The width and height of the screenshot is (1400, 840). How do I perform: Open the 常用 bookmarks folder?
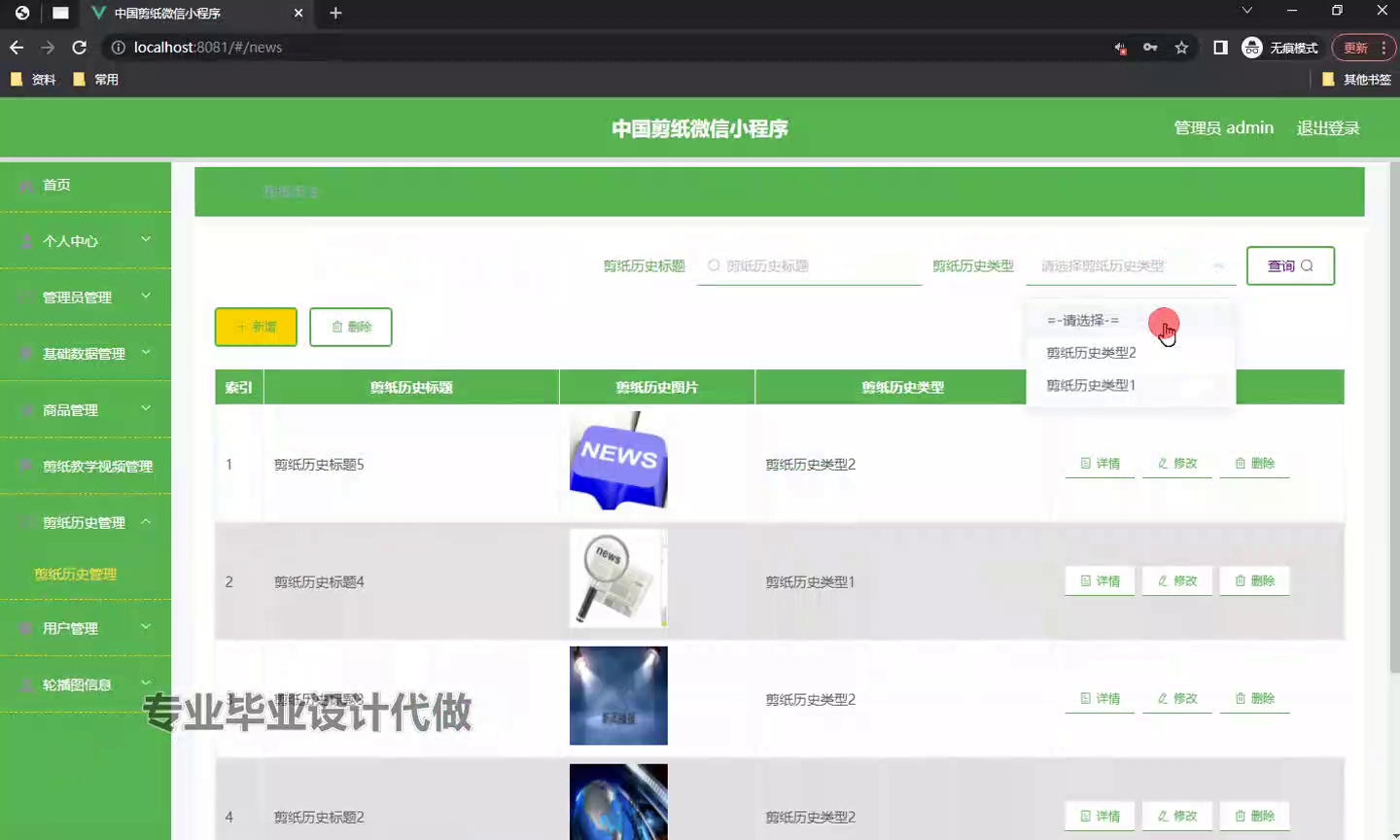[95, 79]
